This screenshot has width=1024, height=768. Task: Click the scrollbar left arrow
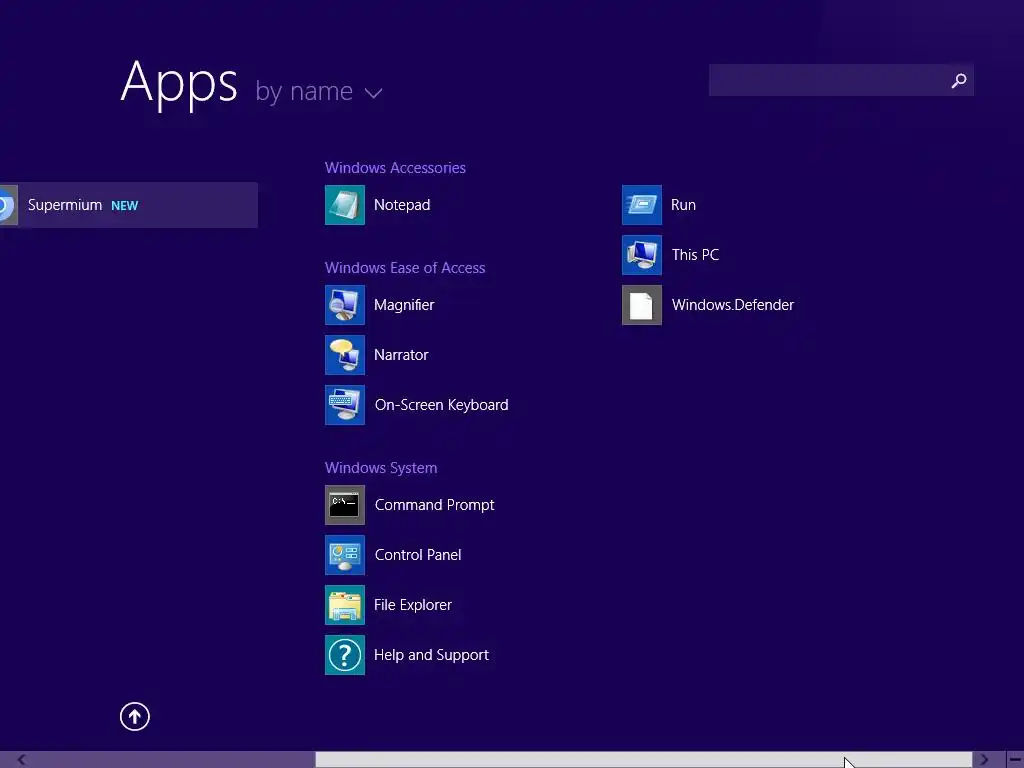coord(21,760)
